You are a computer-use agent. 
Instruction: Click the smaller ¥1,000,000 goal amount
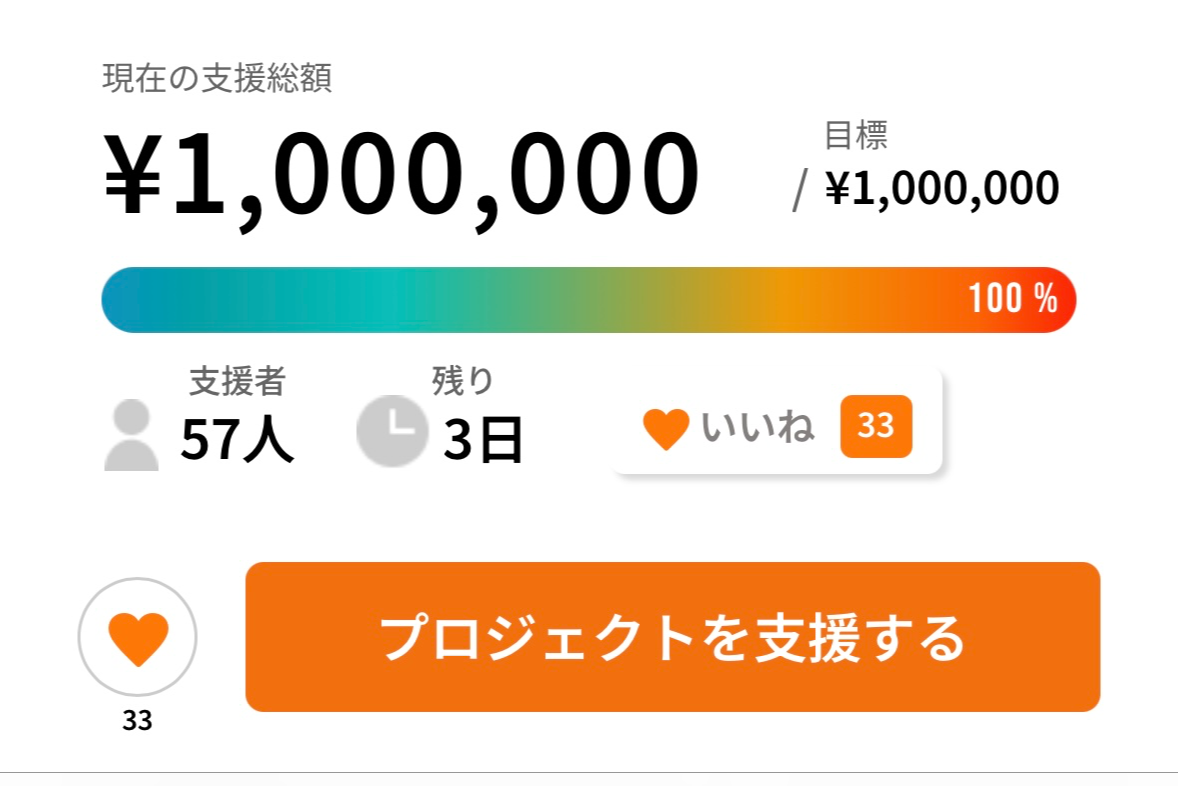coord(942,188)
